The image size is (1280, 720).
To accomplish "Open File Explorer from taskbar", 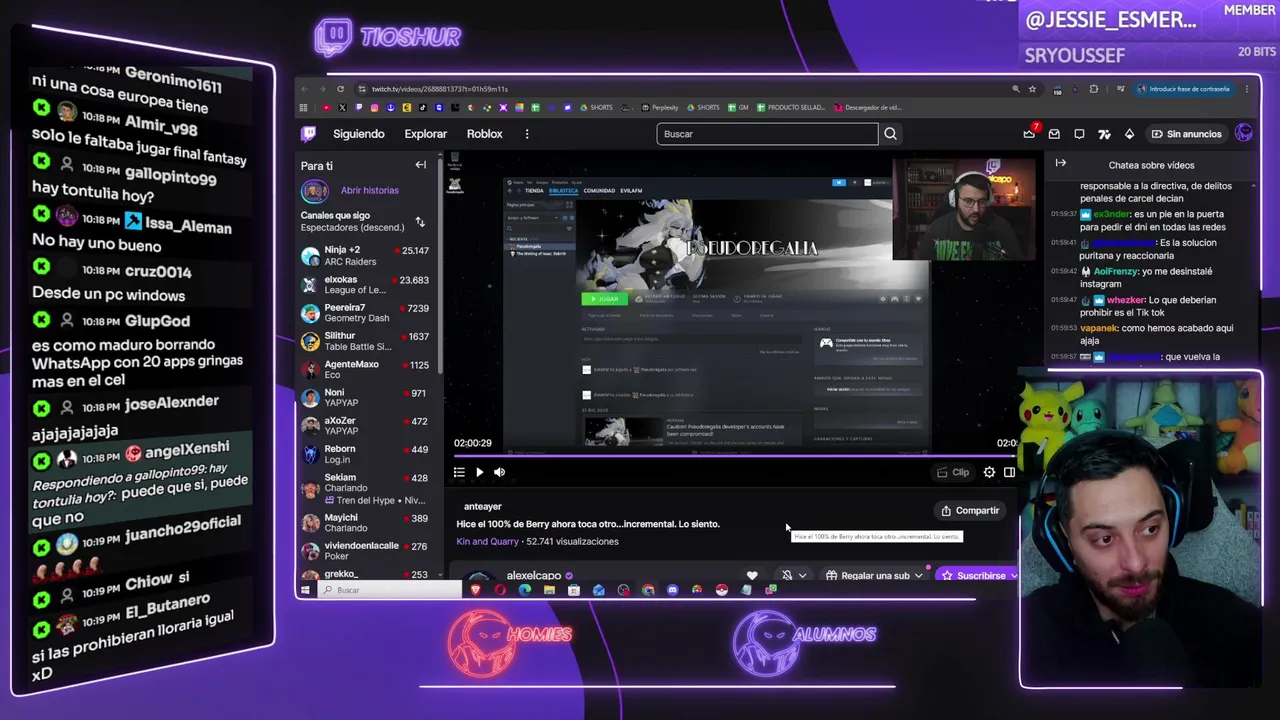I will tap(549, 590).
